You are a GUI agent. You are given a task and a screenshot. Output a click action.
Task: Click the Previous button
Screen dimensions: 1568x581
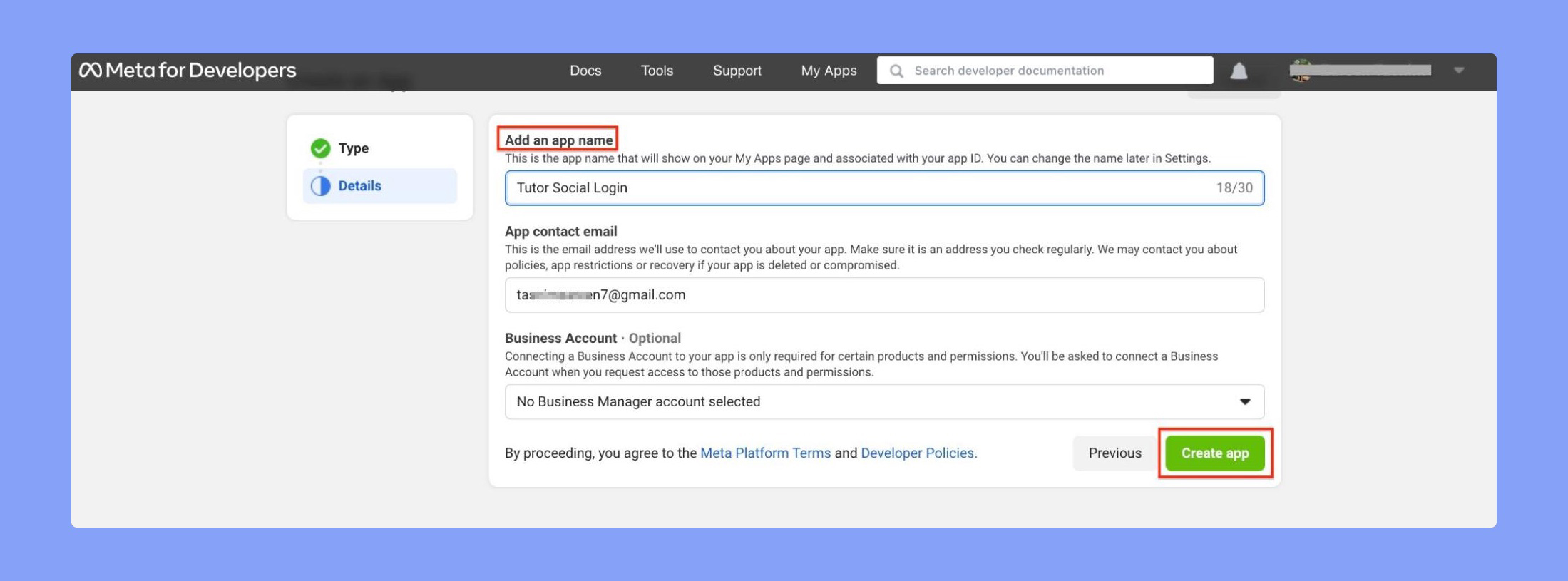[1114, 453]
